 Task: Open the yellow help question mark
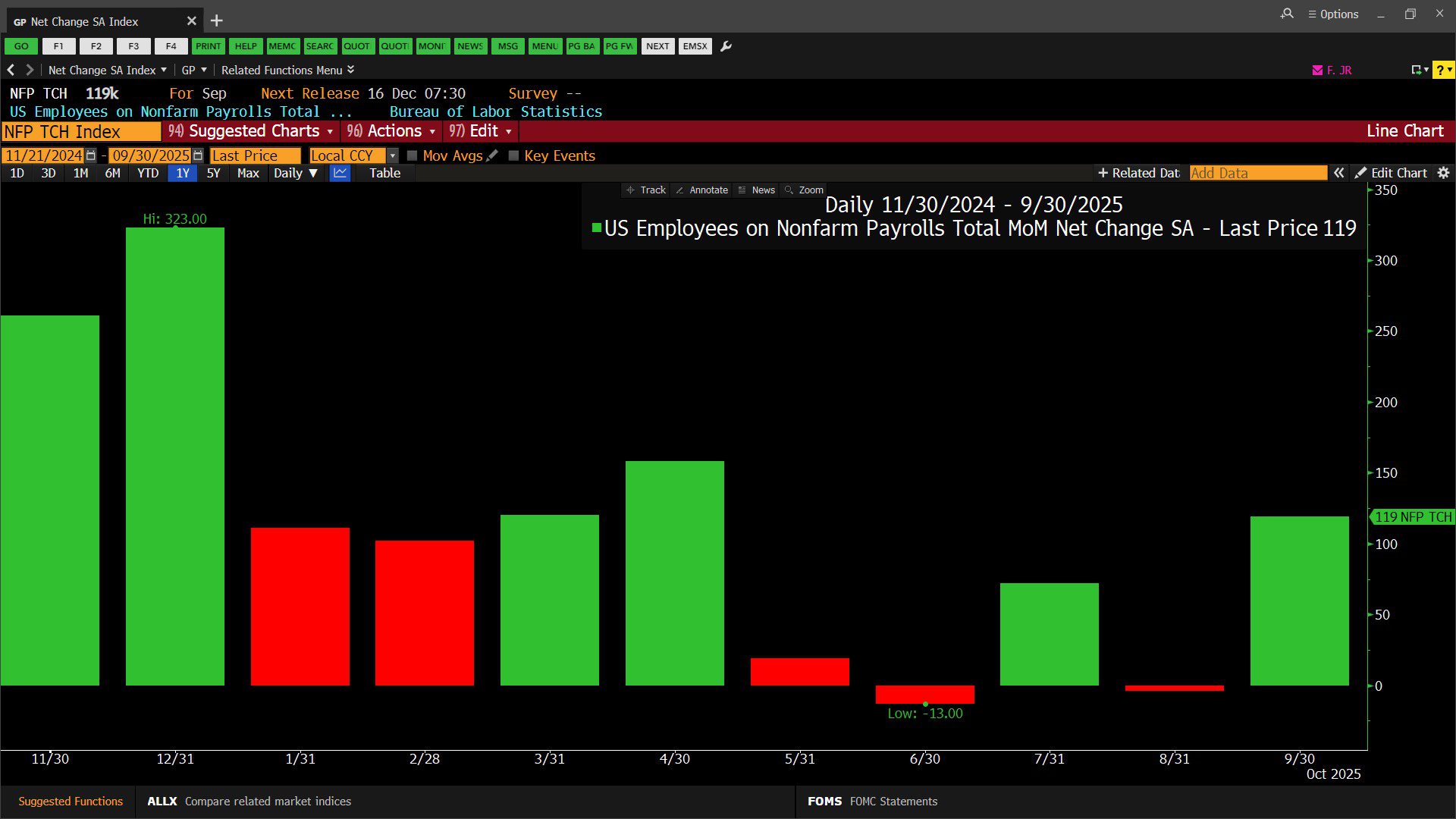(1440, 70)
